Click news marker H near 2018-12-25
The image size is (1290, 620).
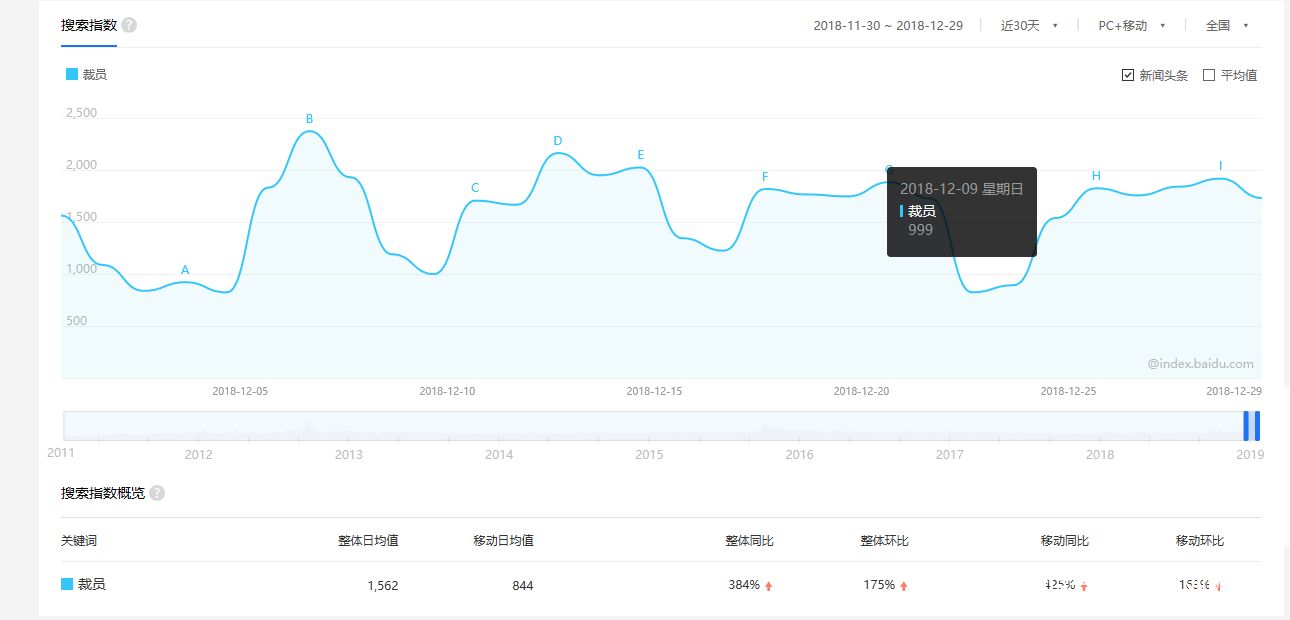[1096, 176]
